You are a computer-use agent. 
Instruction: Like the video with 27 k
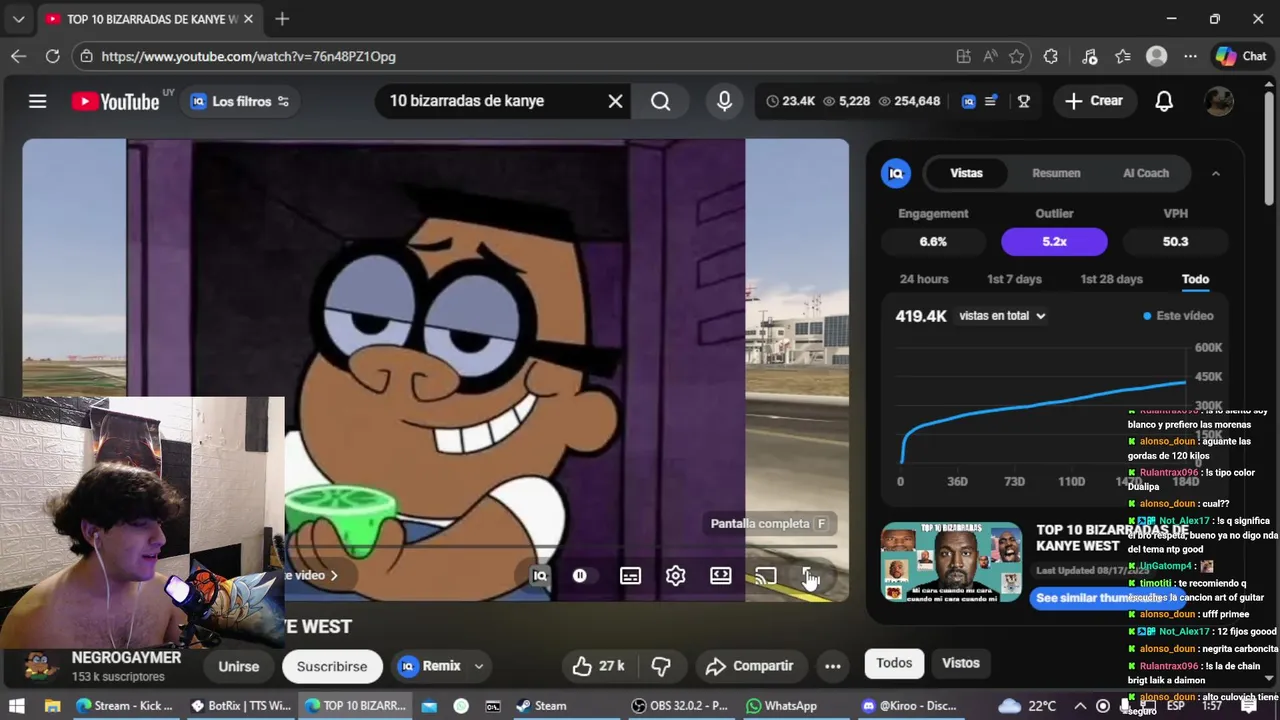point(598,666)
